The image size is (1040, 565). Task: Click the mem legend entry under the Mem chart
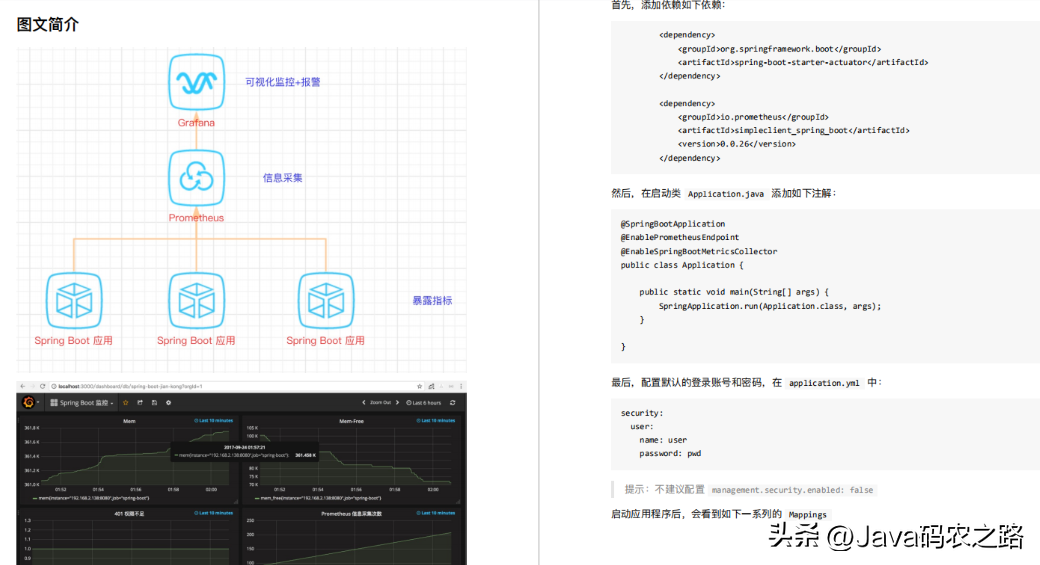[x=92, y=498]
